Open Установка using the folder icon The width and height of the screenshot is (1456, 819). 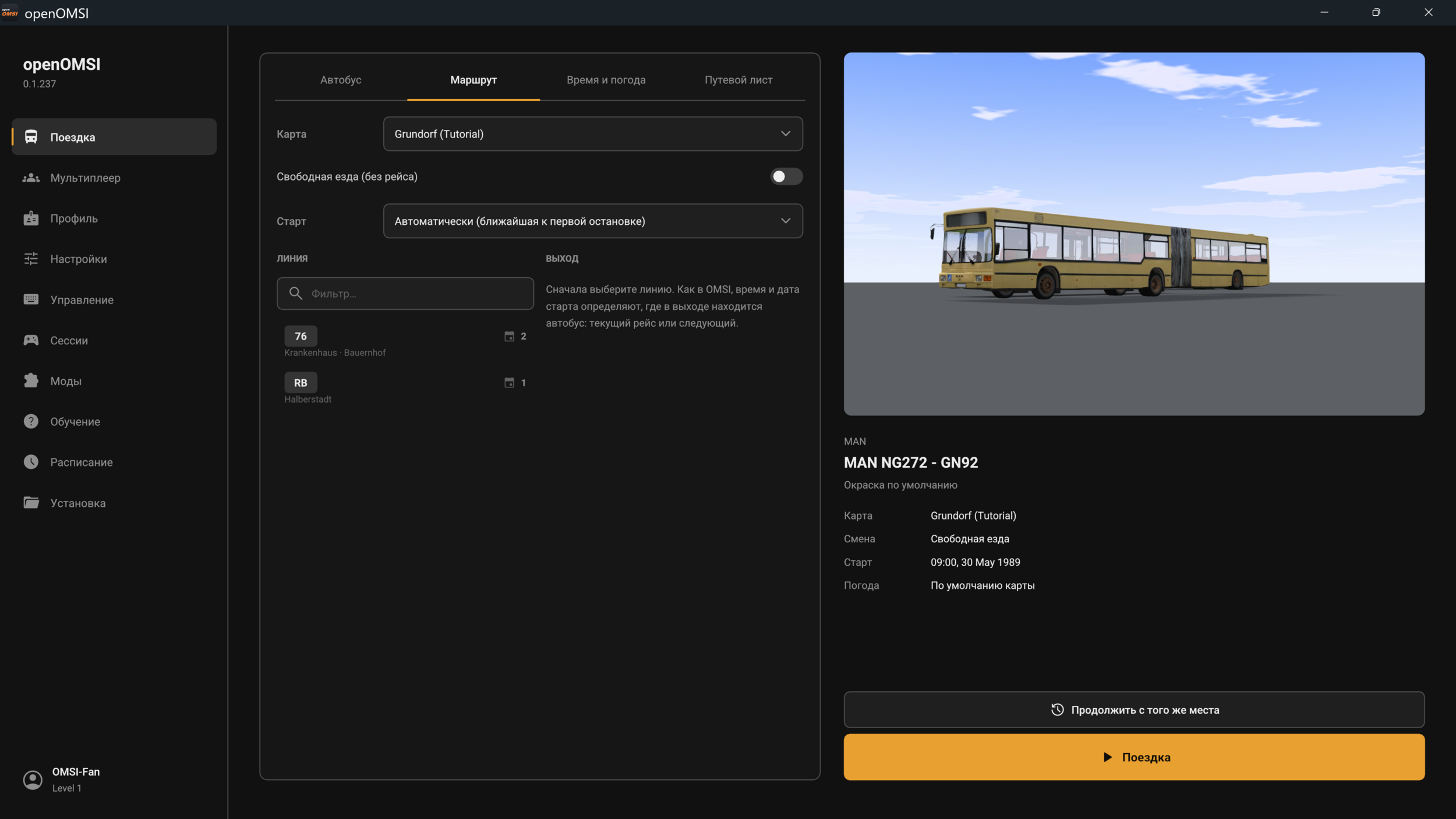tap(31, 502)
